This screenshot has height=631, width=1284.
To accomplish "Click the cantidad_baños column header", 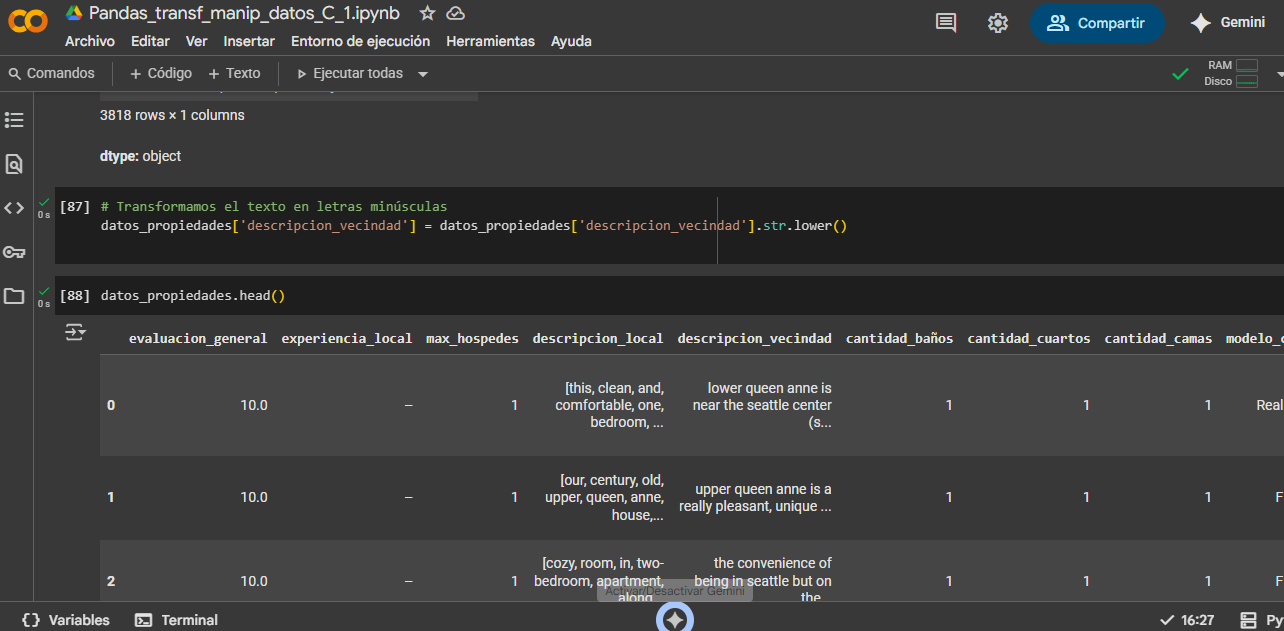I will [900, 338].
